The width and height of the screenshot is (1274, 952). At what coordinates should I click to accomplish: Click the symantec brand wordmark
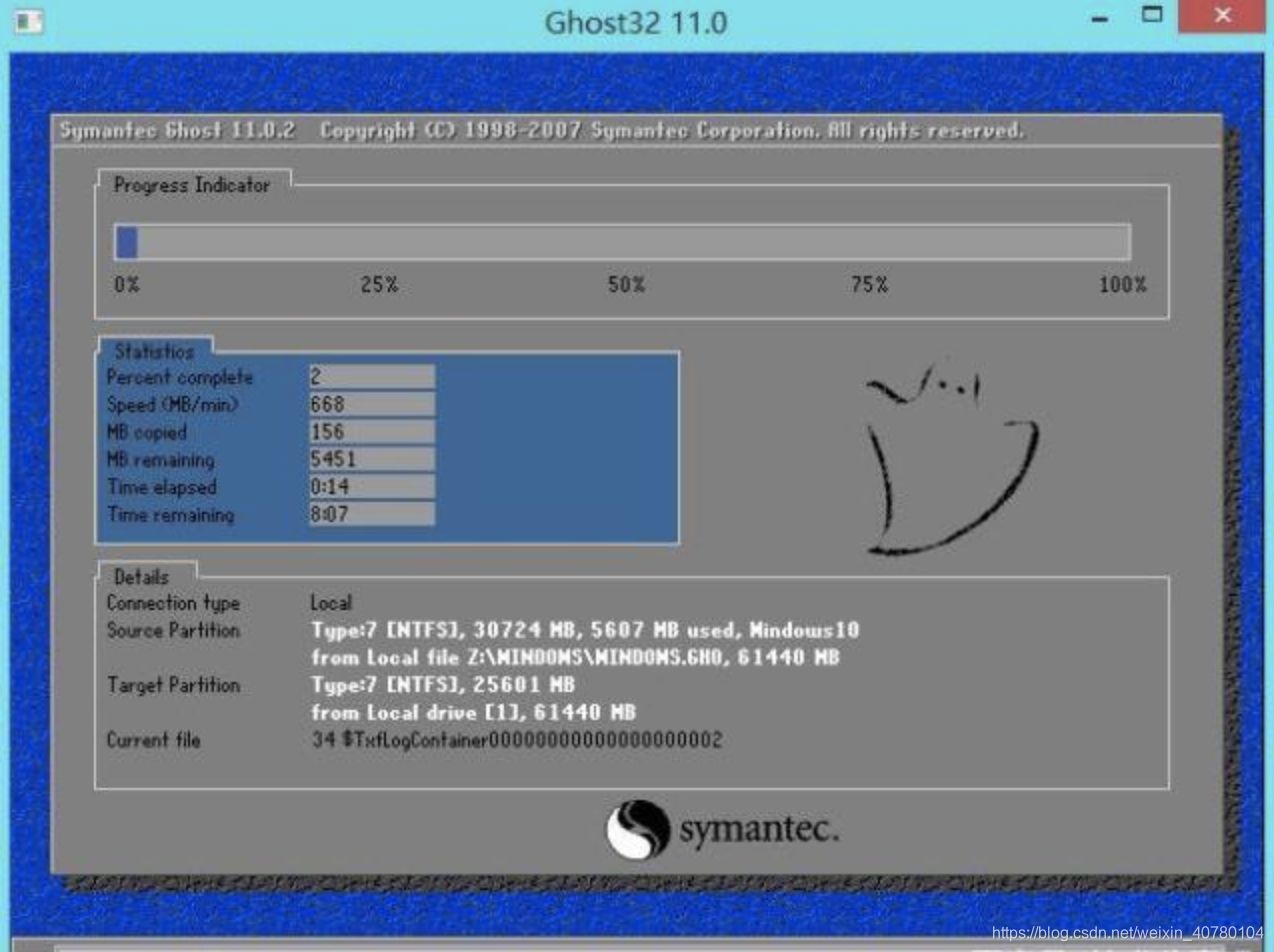pos(759,829)
